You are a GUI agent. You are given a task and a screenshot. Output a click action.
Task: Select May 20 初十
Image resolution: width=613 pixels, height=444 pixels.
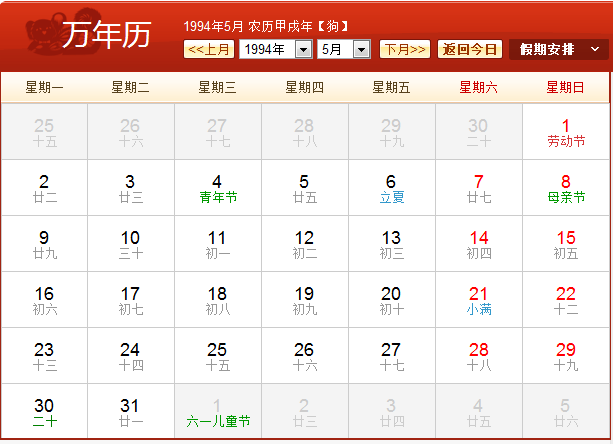pyautogui.click(x=392, y=300)
